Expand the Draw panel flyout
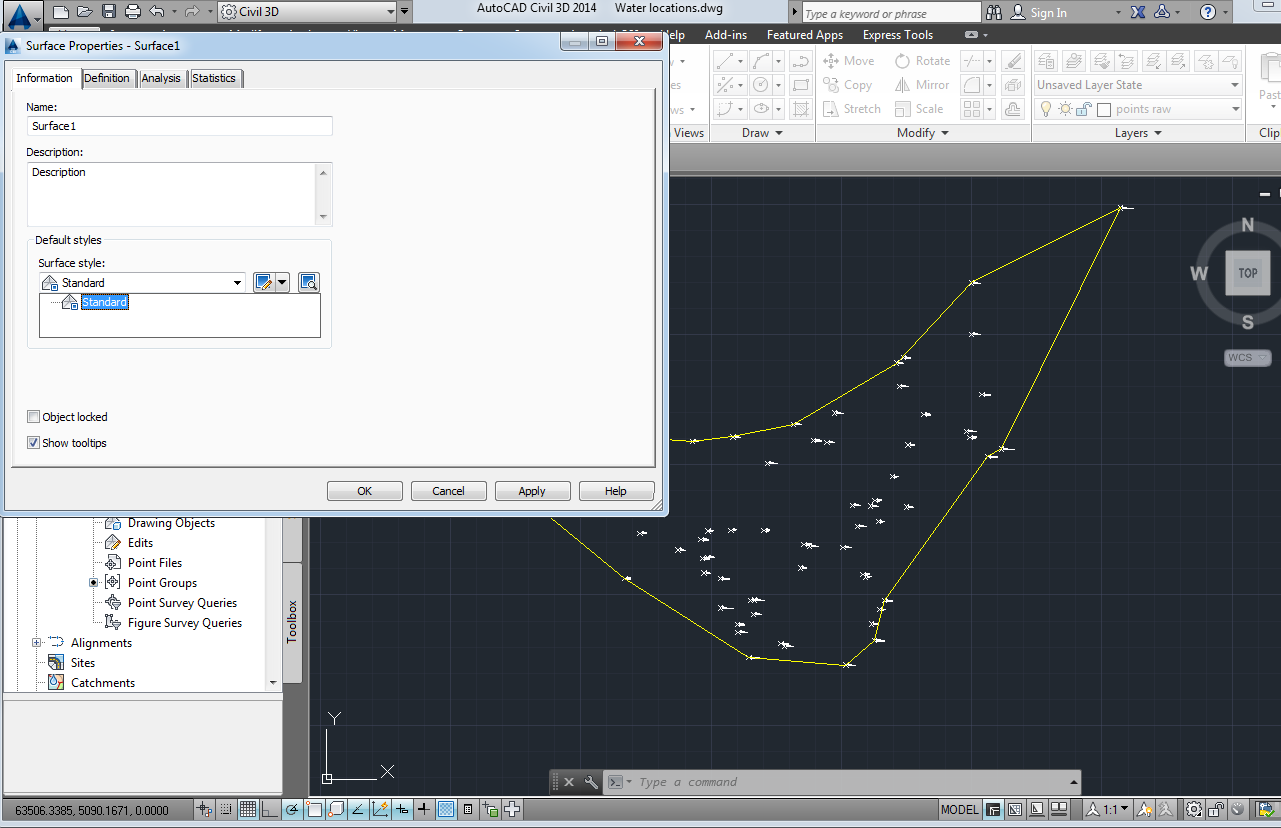 tap(762, 133)
